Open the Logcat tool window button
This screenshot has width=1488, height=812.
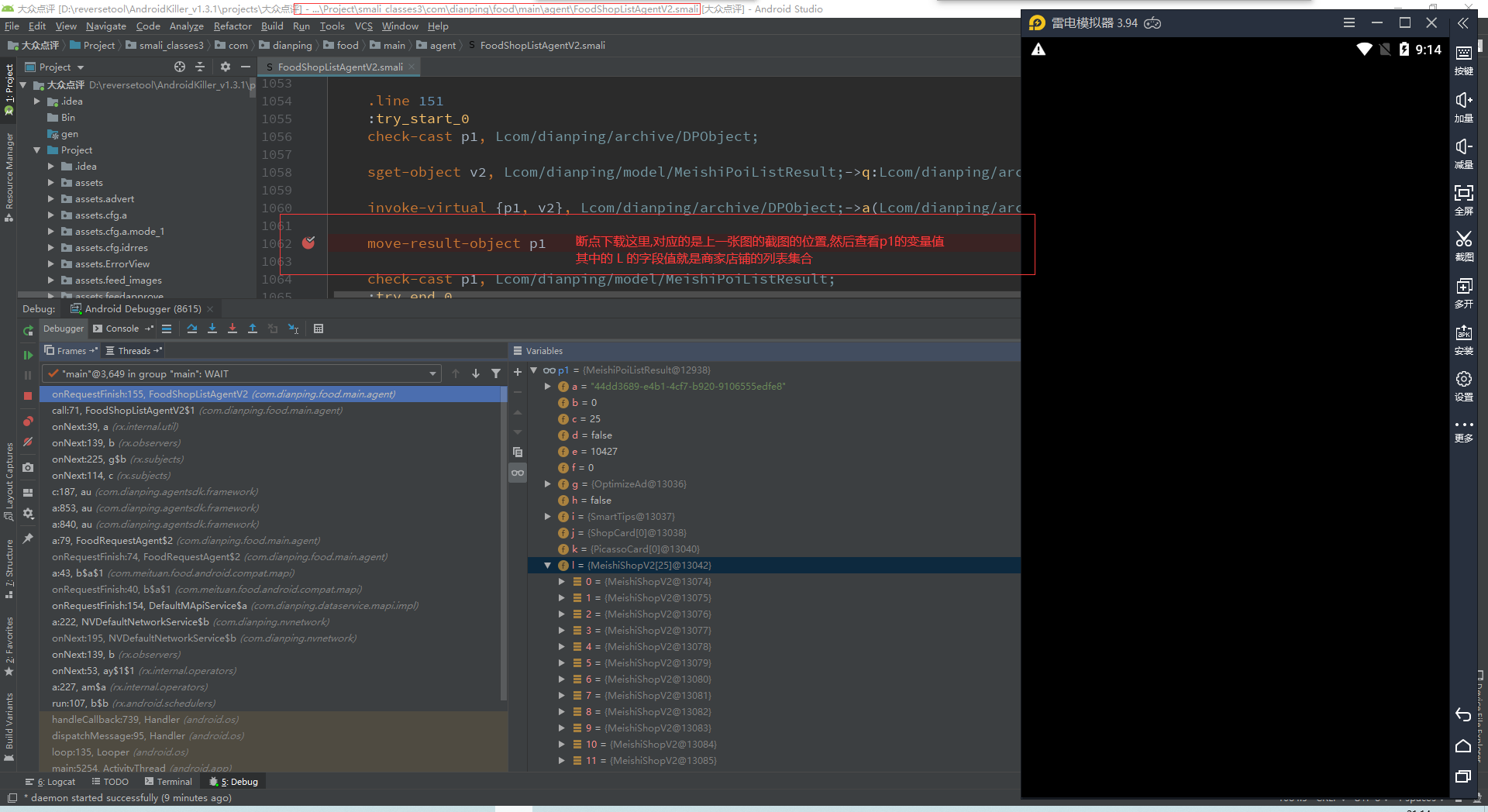tap(50, 782)
